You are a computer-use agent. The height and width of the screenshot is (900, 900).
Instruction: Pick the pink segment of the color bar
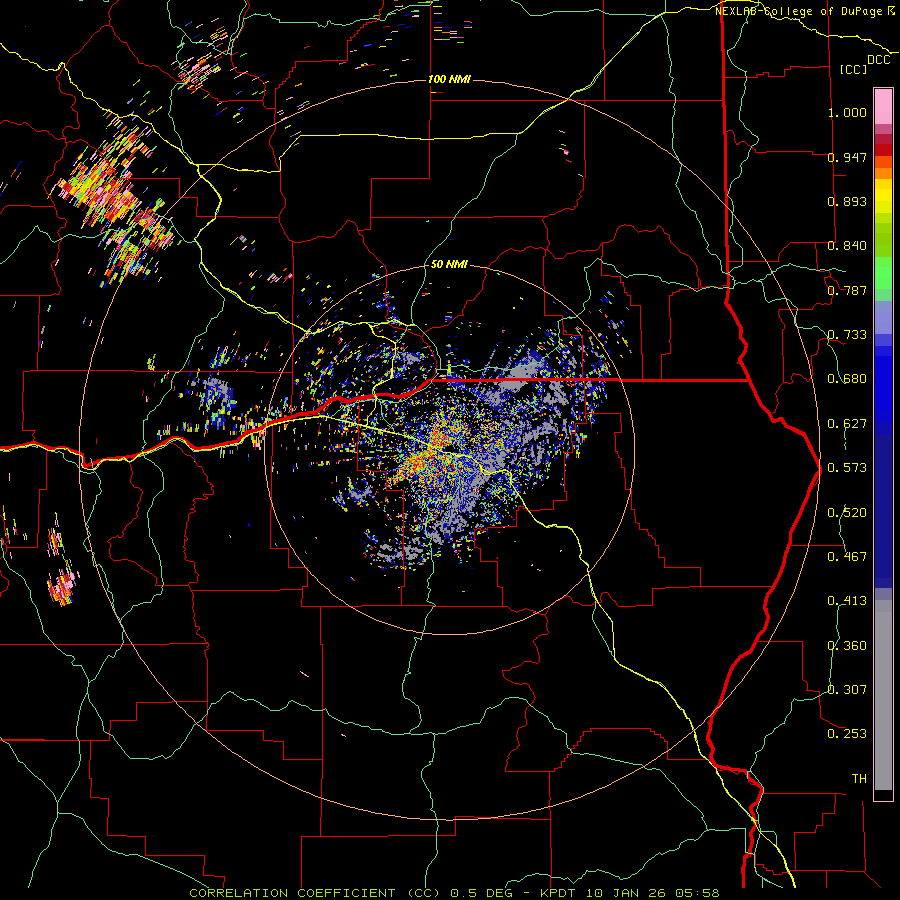click(883, 106)
